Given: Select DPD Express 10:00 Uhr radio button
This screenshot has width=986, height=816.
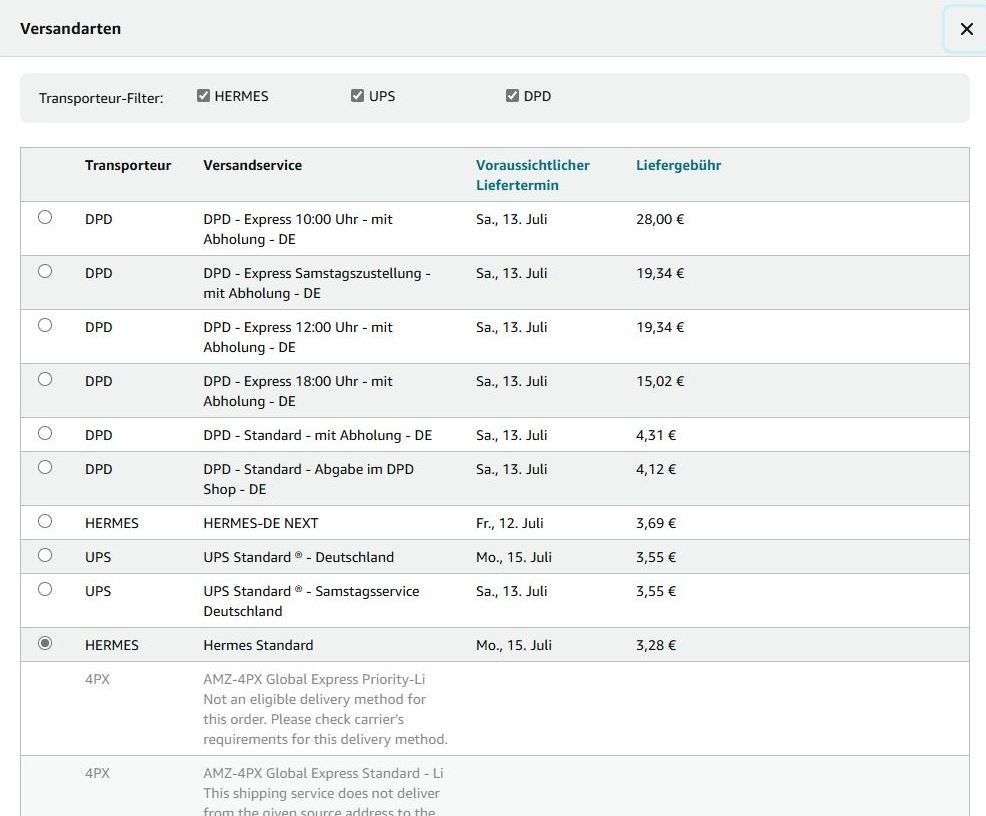Looking at the screenshot, I should [45, 217].
